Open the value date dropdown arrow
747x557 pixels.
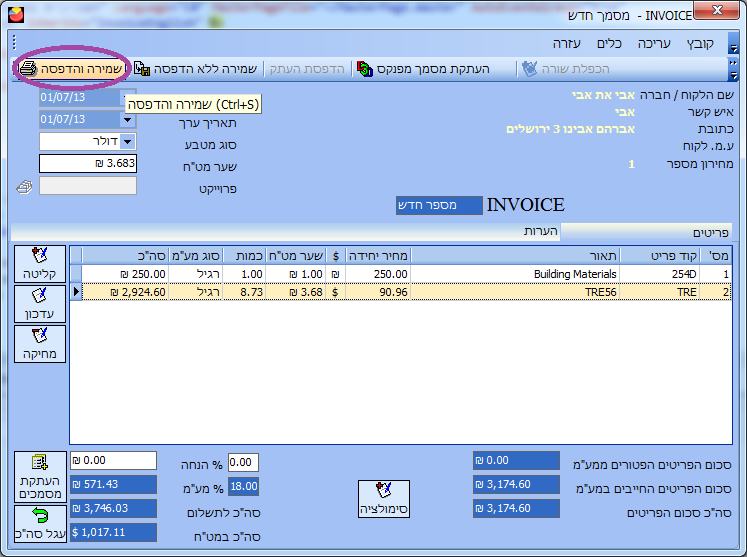click(x=127, y=119)
